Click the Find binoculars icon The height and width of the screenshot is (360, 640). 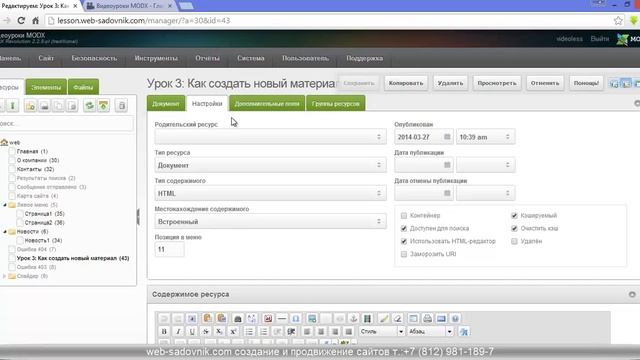tap(238, 318)
